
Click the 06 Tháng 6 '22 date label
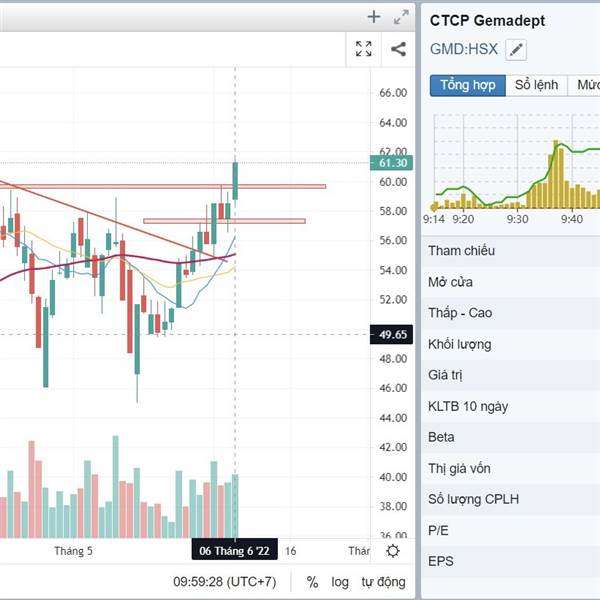234,551
